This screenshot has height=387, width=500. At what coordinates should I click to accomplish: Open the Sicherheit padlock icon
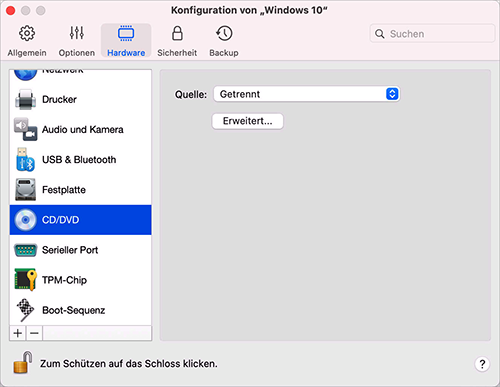[x=177, y=33]
